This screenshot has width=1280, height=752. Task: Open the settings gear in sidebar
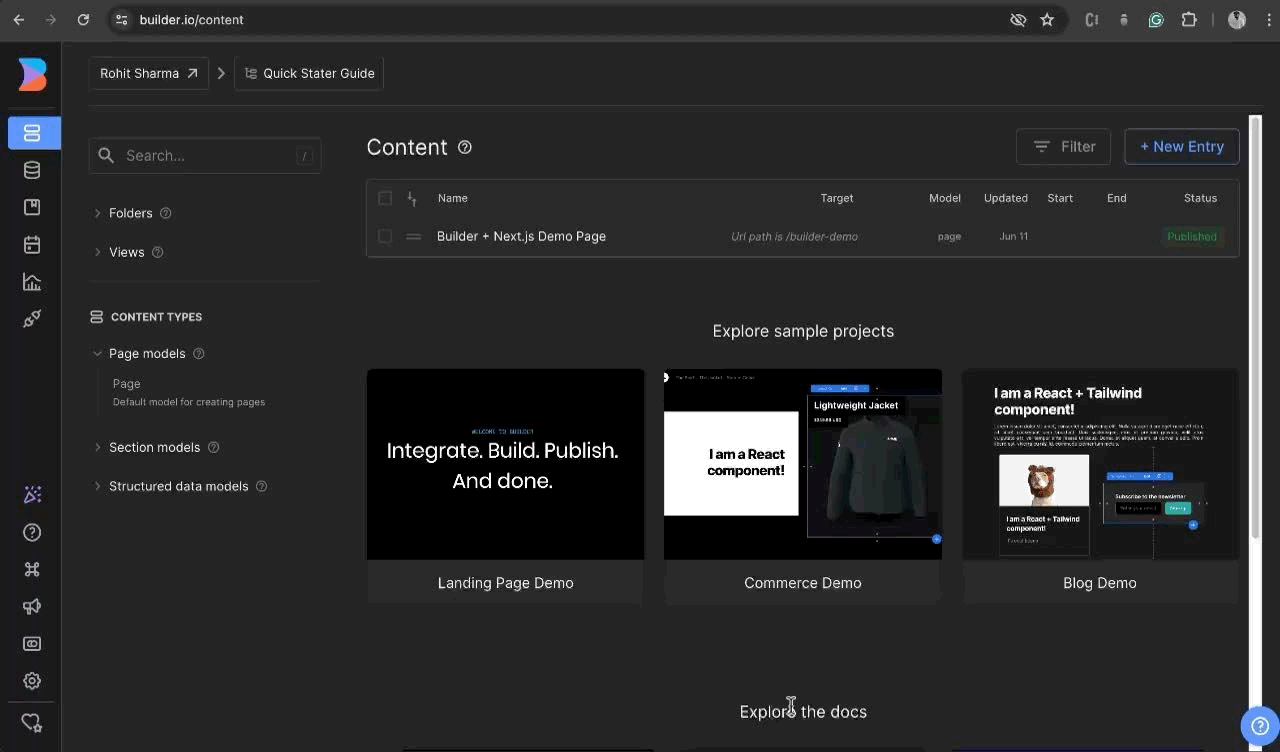pyautogui.click(x=32, y=681)
